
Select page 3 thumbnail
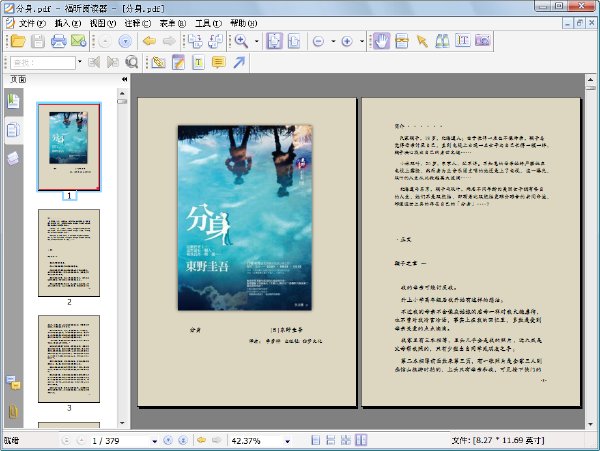click(69, 358)
